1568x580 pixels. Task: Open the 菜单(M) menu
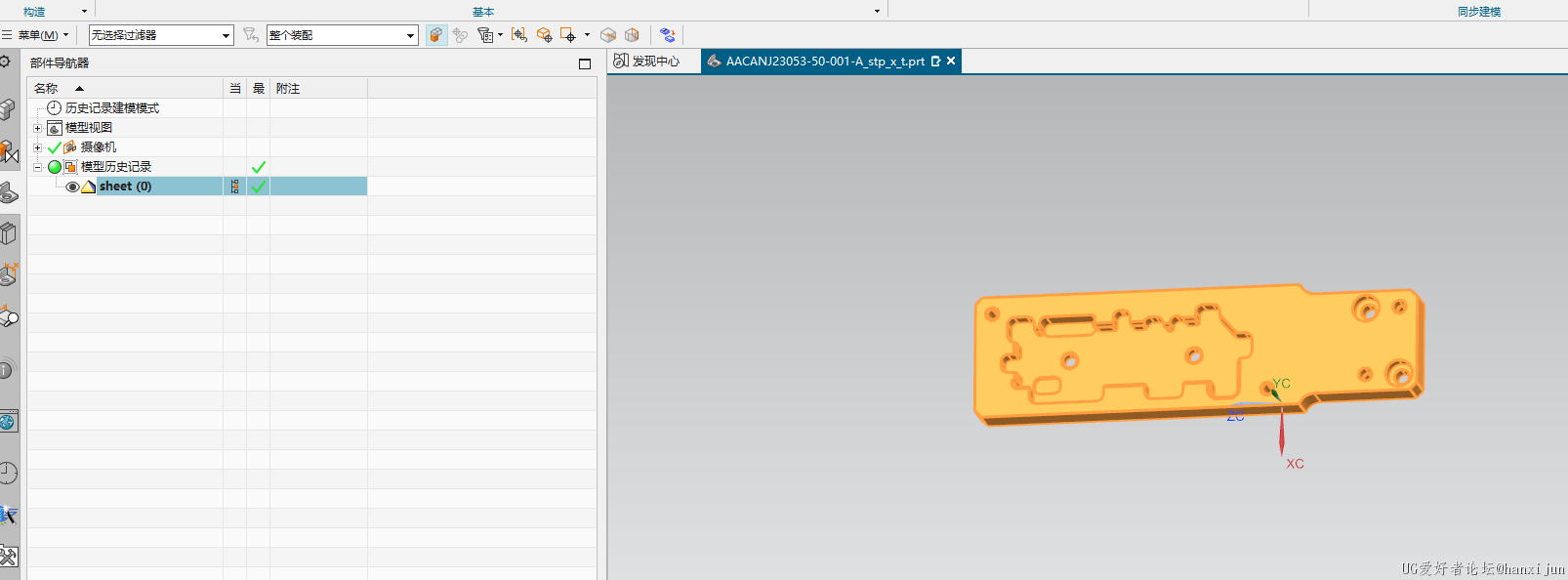tap(35, 35)
